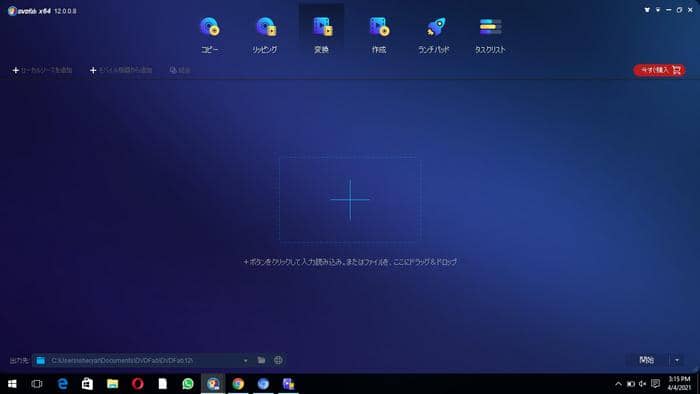Click the clock showing 3:15 PM
The width and height of the screenshot is (700, 394).
(679, 383)
